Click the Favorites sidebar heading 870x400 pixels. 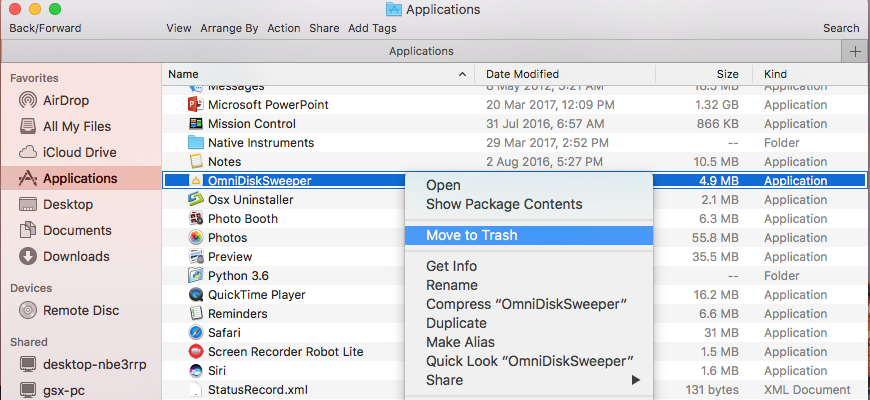(34, 78)
